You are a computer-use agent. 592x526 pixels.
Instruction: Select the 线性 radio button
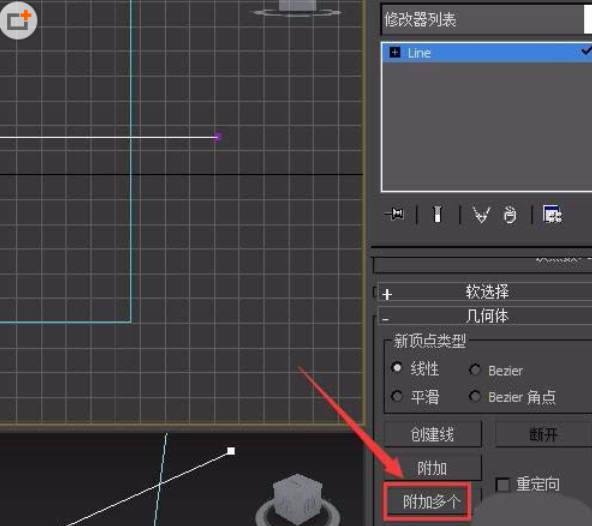tap(397, 367)
